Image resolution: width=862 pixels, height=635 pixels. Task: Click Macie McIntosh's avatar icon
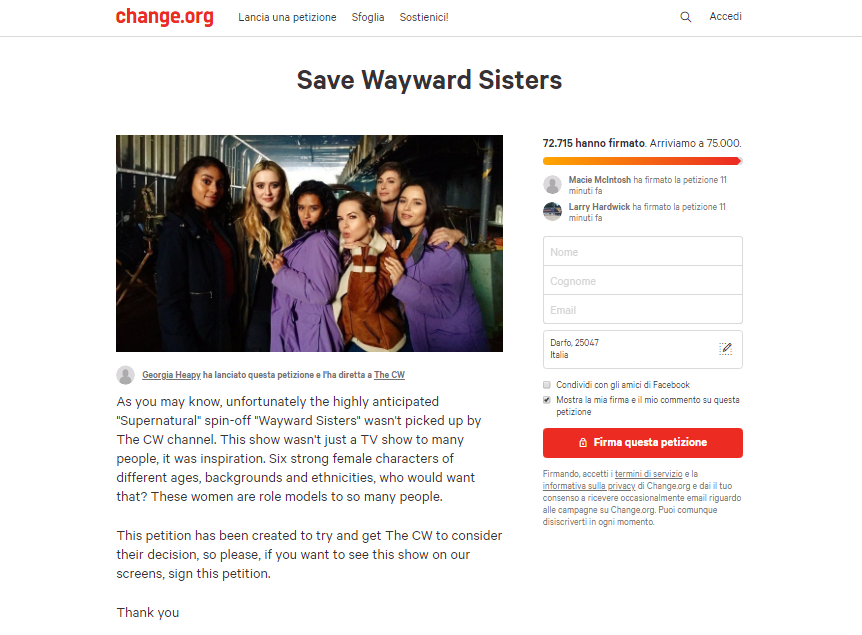pos(552,185)
